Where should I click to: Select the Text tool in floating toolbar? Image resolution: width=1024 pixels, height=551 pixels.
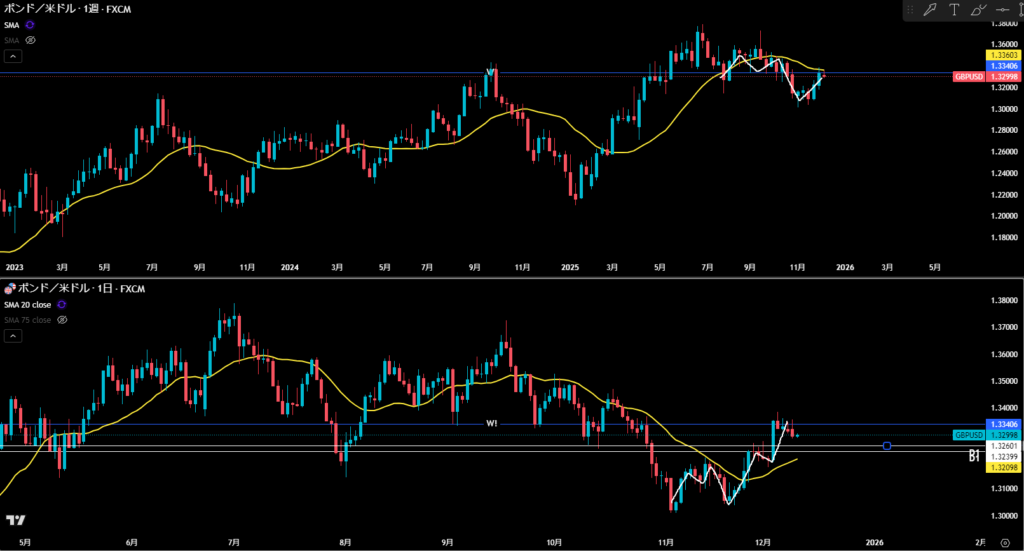pos(954,10)
